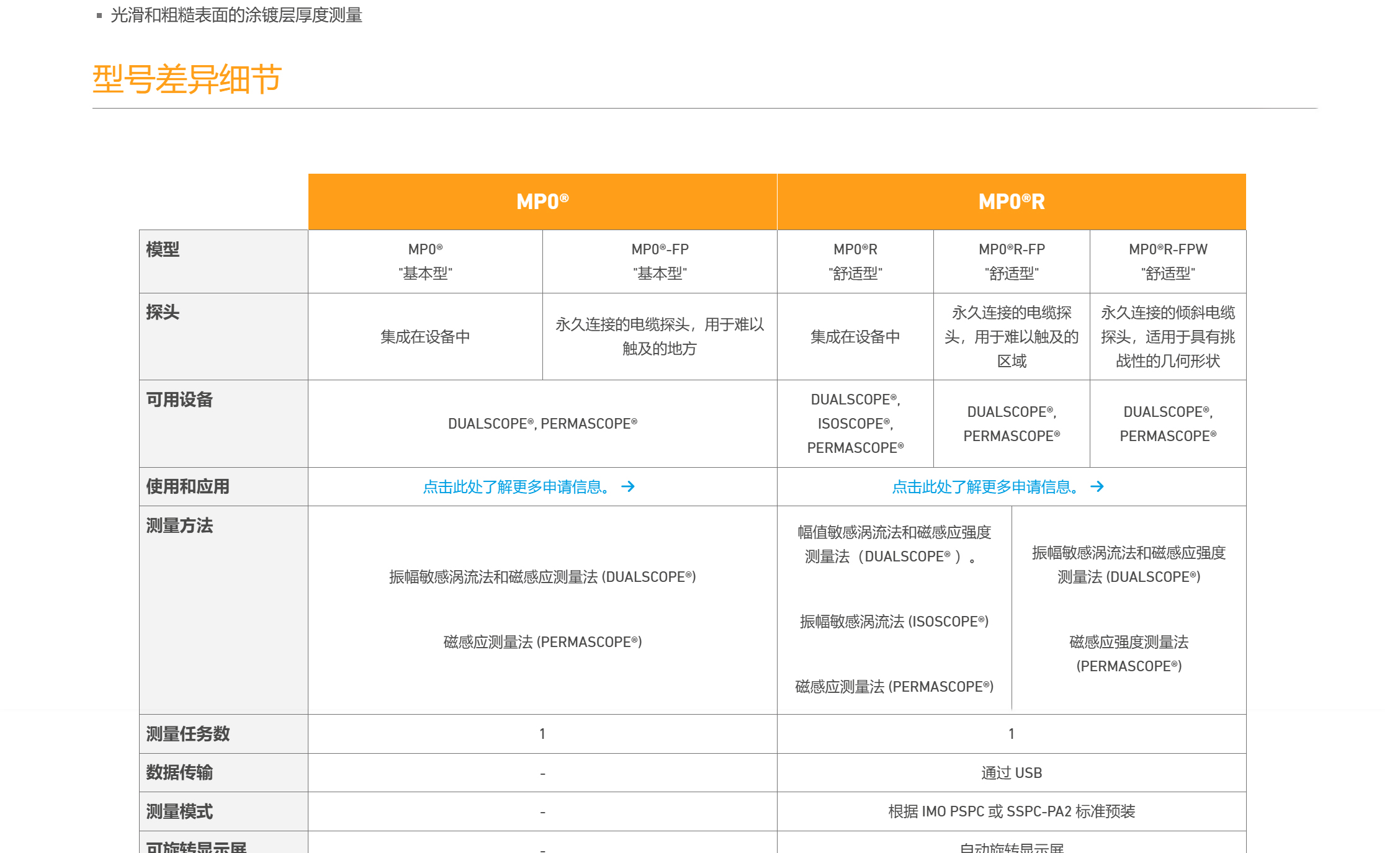
Task: Select the 使用和应用 row label
Action: (187, 486)
